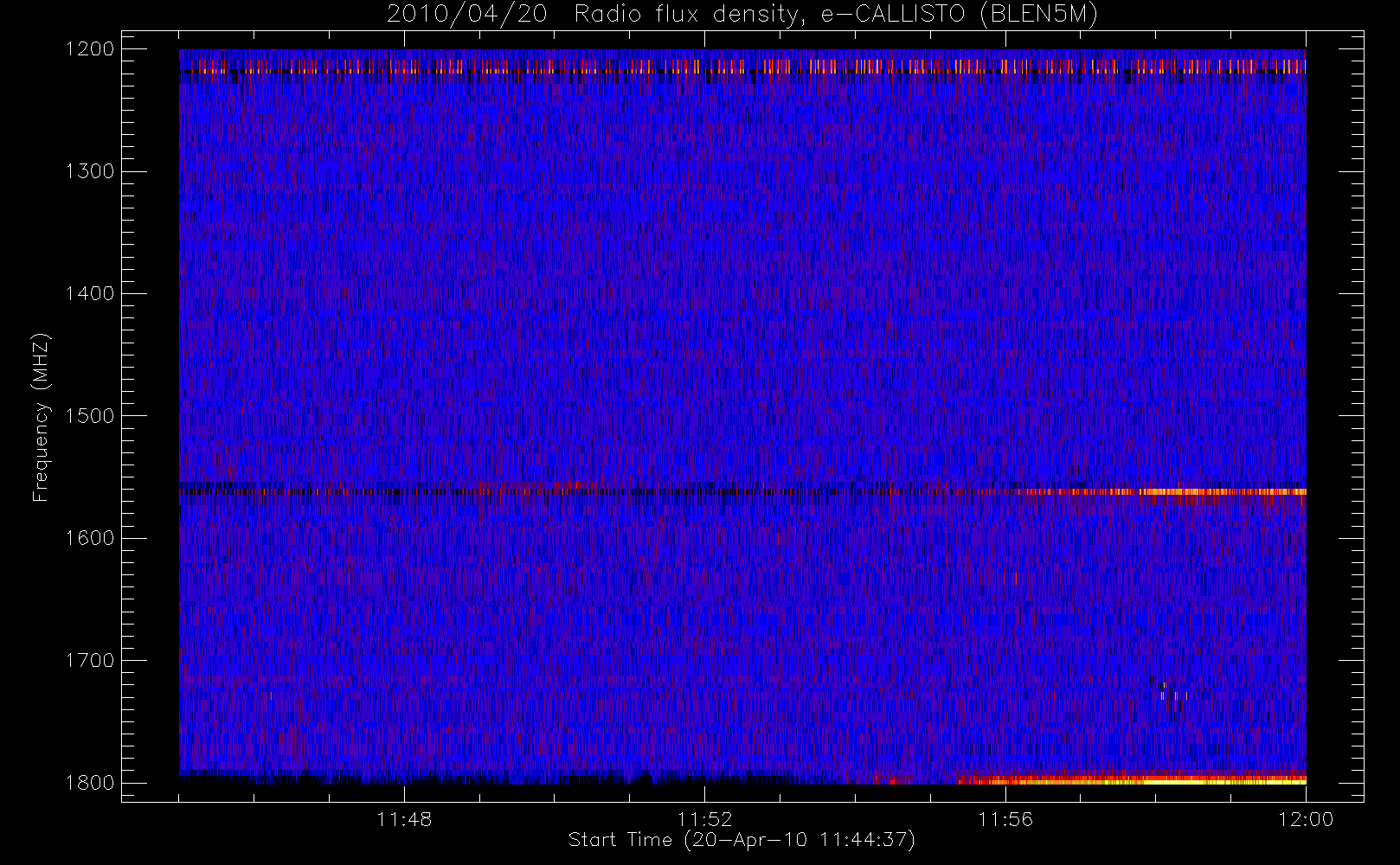
Task: Click the 1700 frequency tick label
Action: coord(90,660)
